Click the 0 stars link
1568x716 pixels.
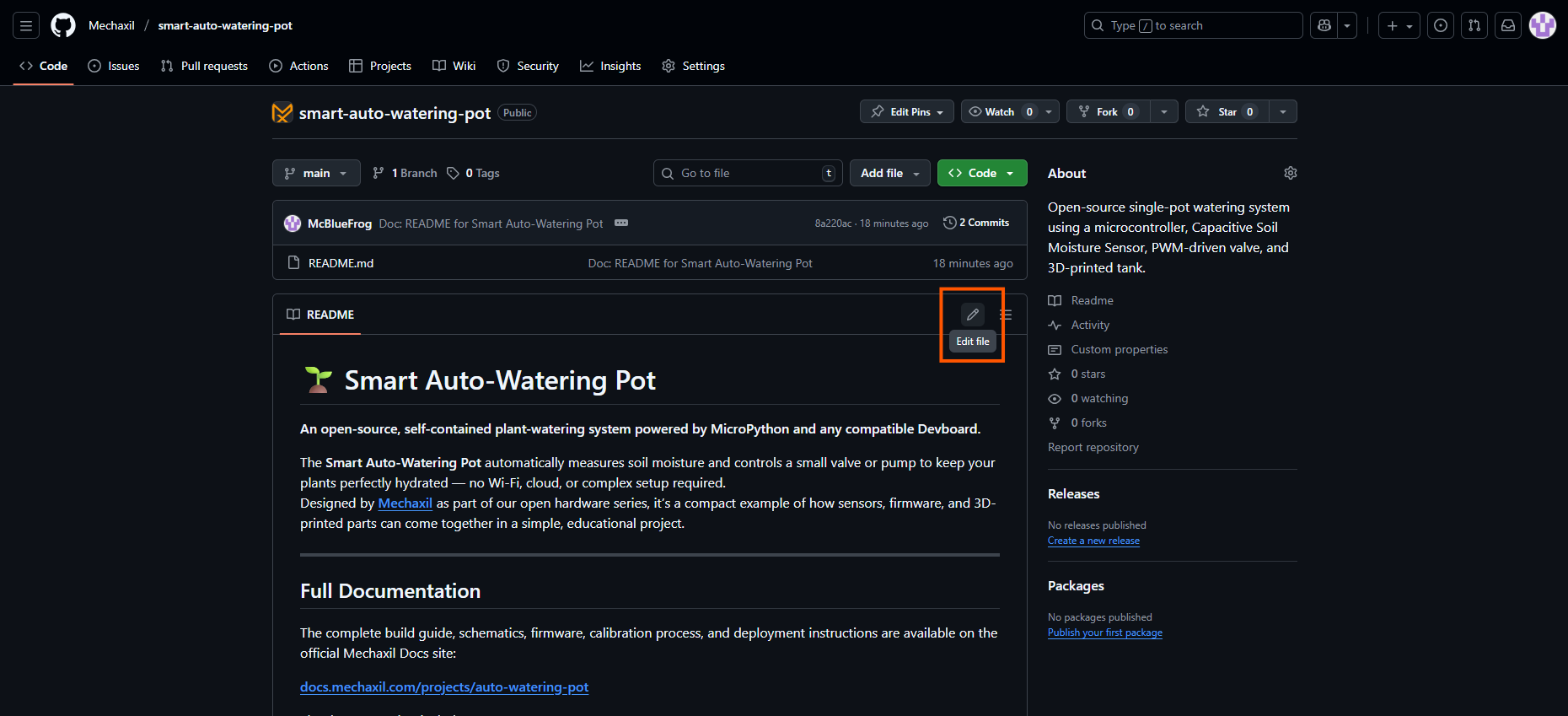1077,374
